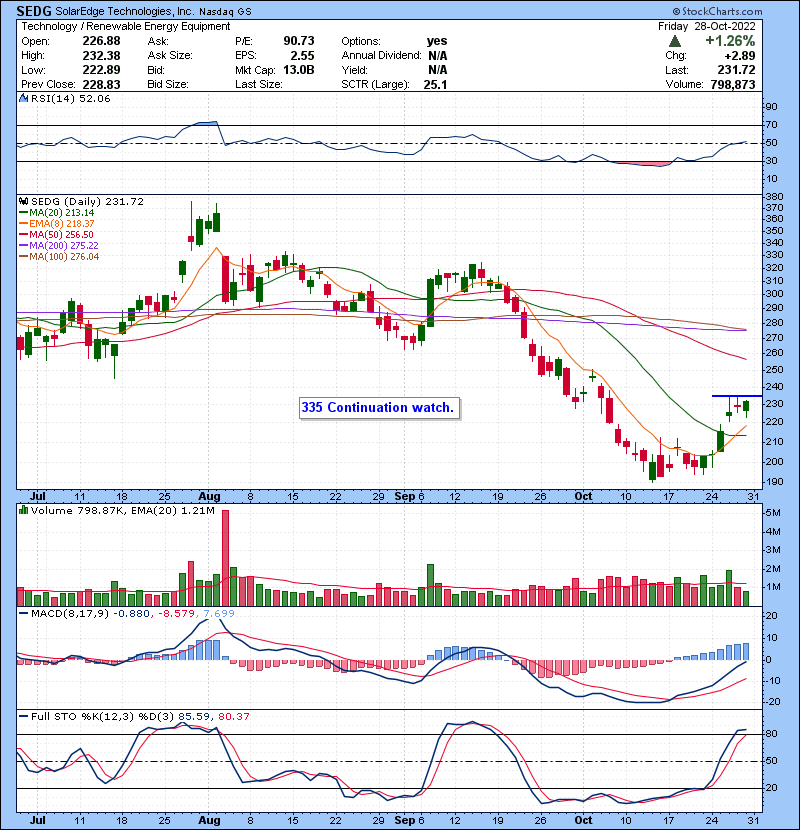
Task: Click the blue horizontal resistance line above recent candles
Action: (x=737, y=396)
